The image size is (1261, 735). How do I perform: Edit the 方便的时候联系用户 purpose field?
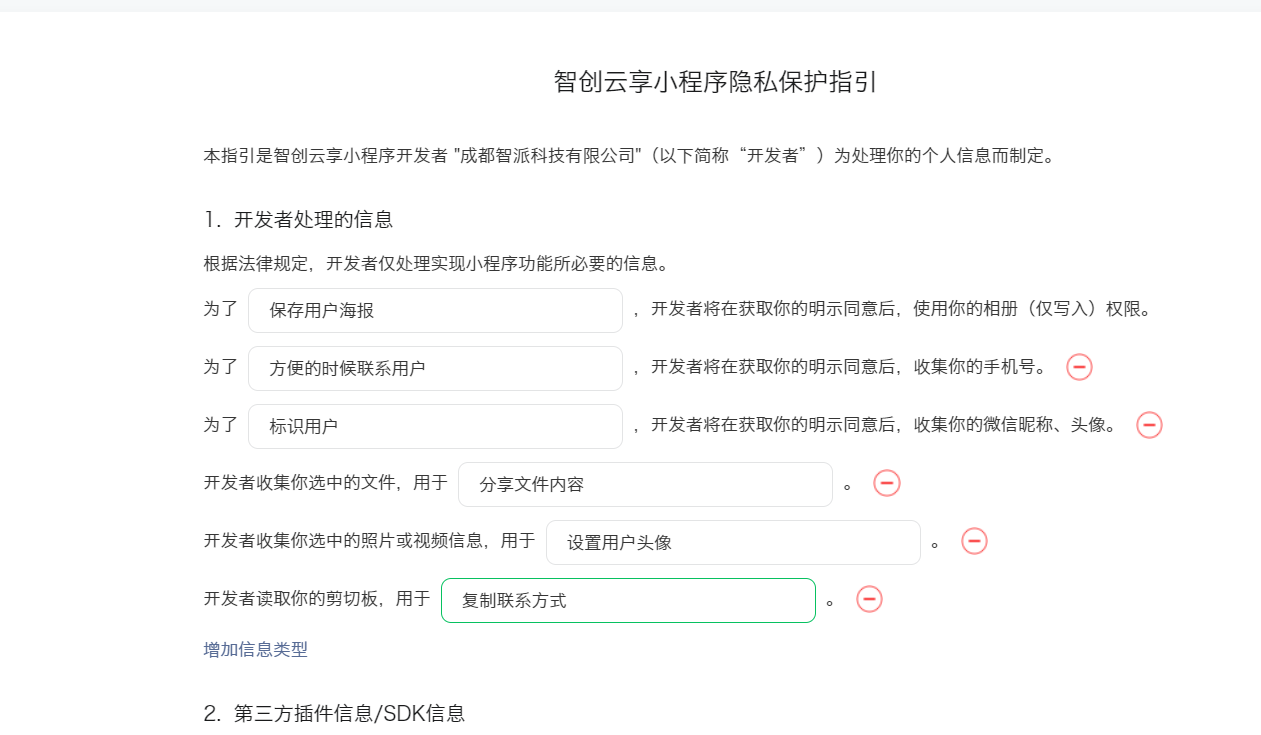[x=435, y=368]
